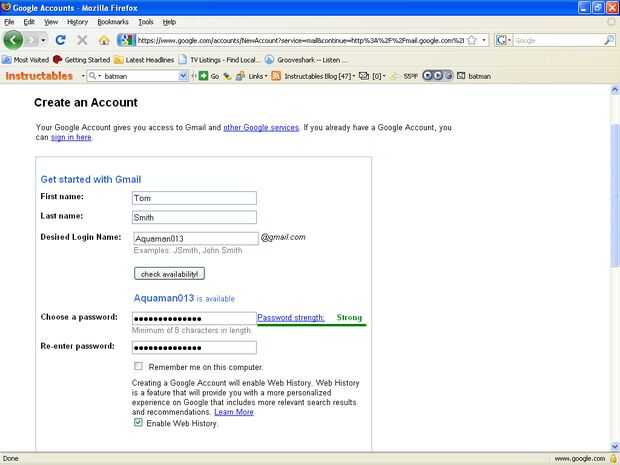
Task: Click the batman toolbar find button
Action: point(474,76)
